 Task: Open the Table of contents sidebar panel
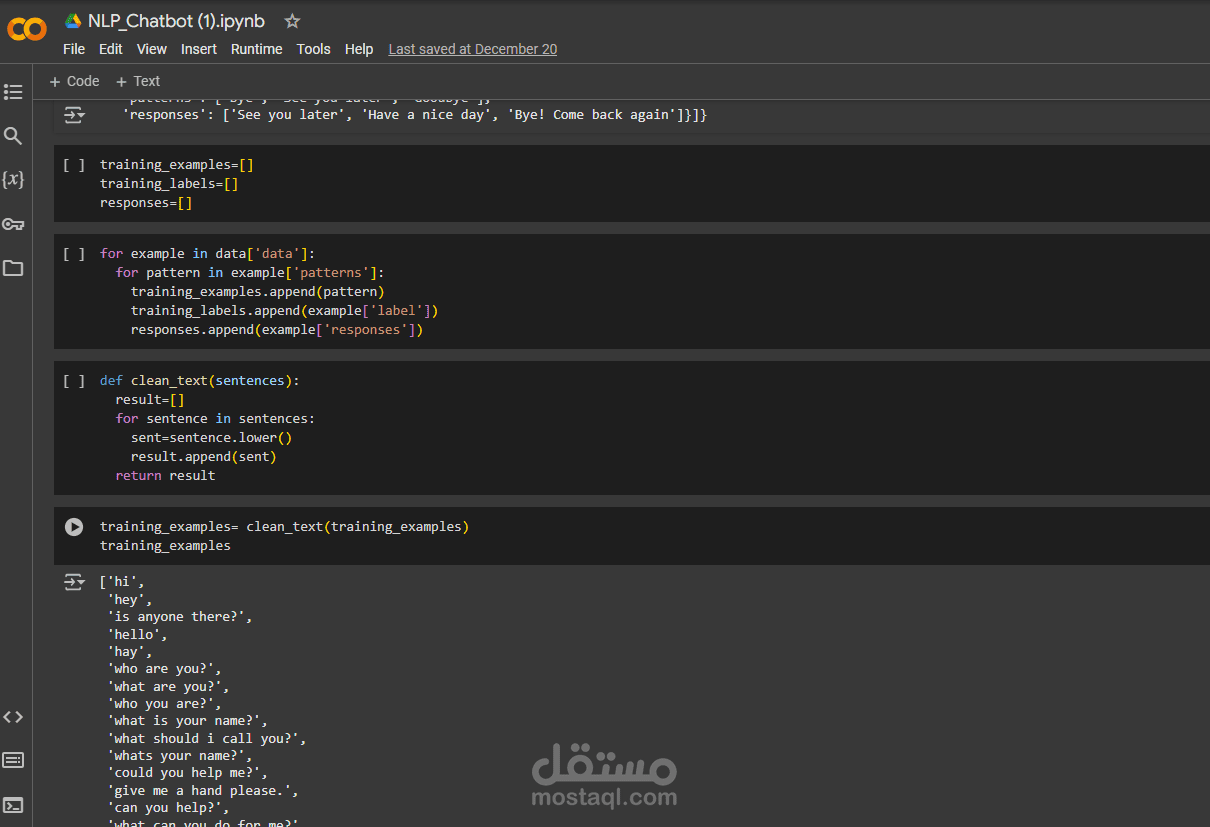(x=13, y=92)
